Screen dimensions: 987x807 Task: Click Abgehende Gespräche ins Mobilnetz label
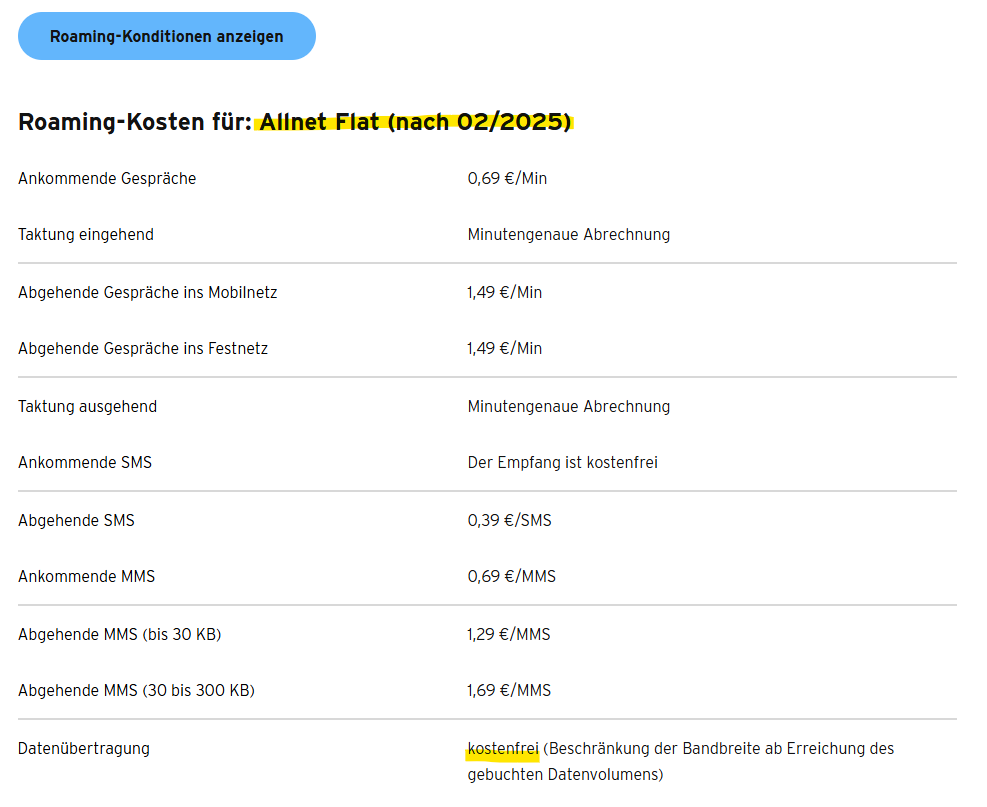point(147,293)
